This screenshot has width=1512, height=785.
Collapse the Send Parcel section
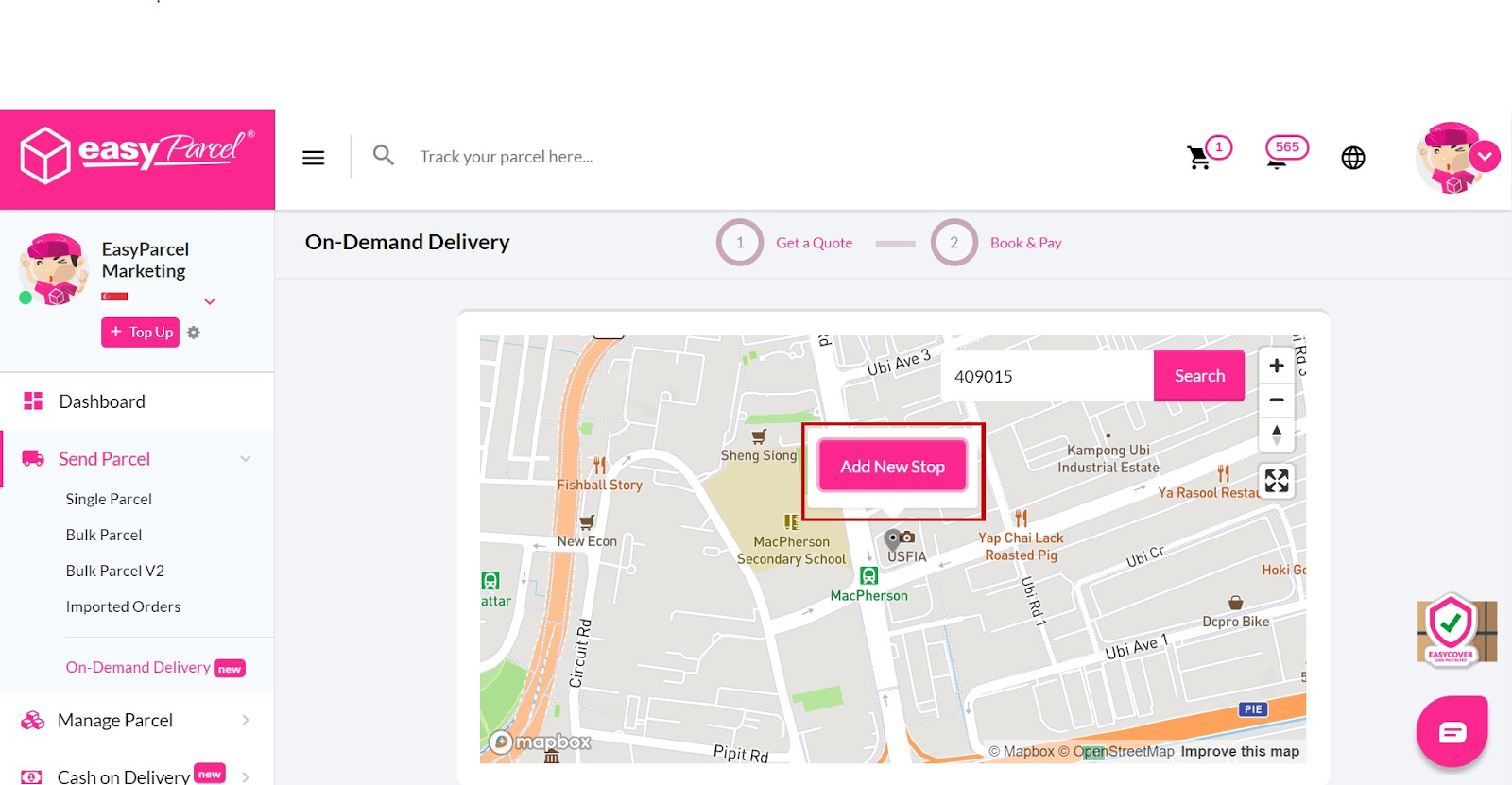[x=245, y=459]
